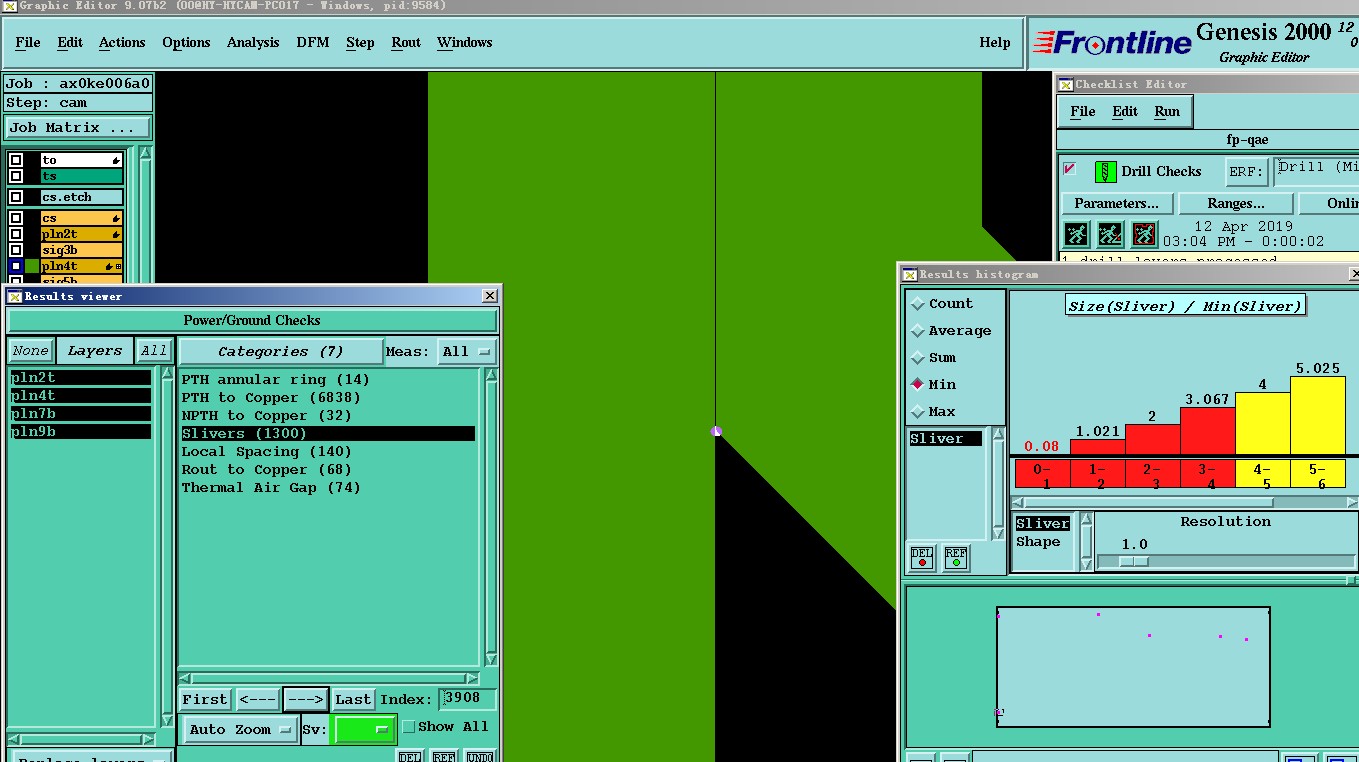1359x762 pixels.
Task: Select the Max radio option
Action: click(917, 412)
